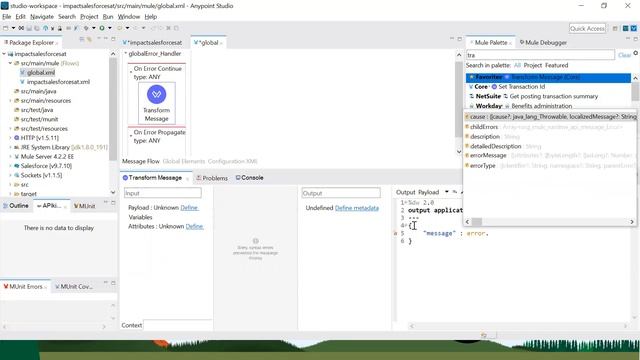The height and width of the screenshot is (360, 640).
Task: Collapse the impactsalesforcesat project node
Action: pyautogui.click(x=4, y=53)
